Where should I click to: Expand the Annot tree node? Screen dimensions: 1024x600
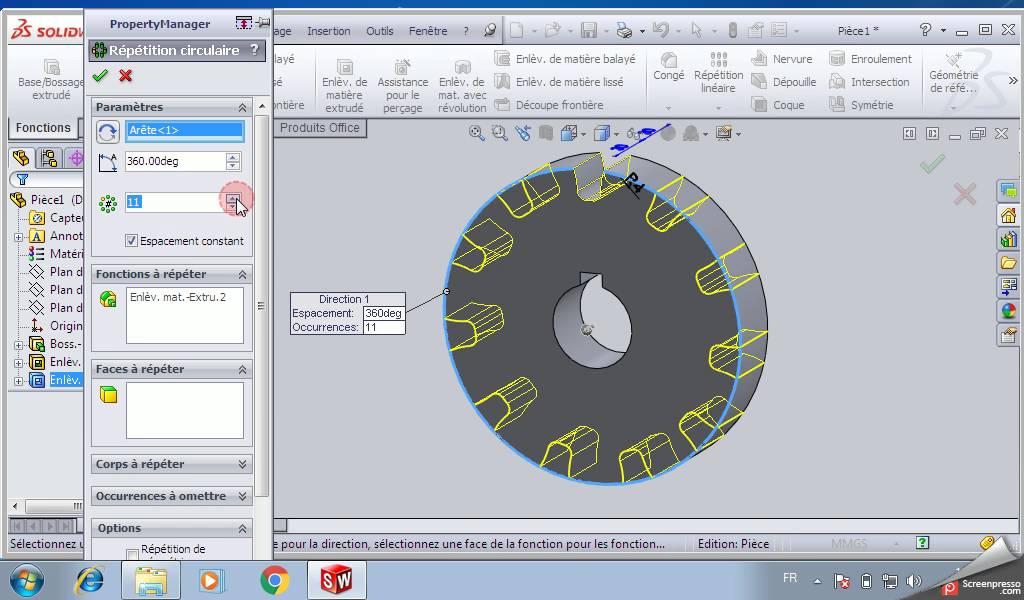(18, 236)
